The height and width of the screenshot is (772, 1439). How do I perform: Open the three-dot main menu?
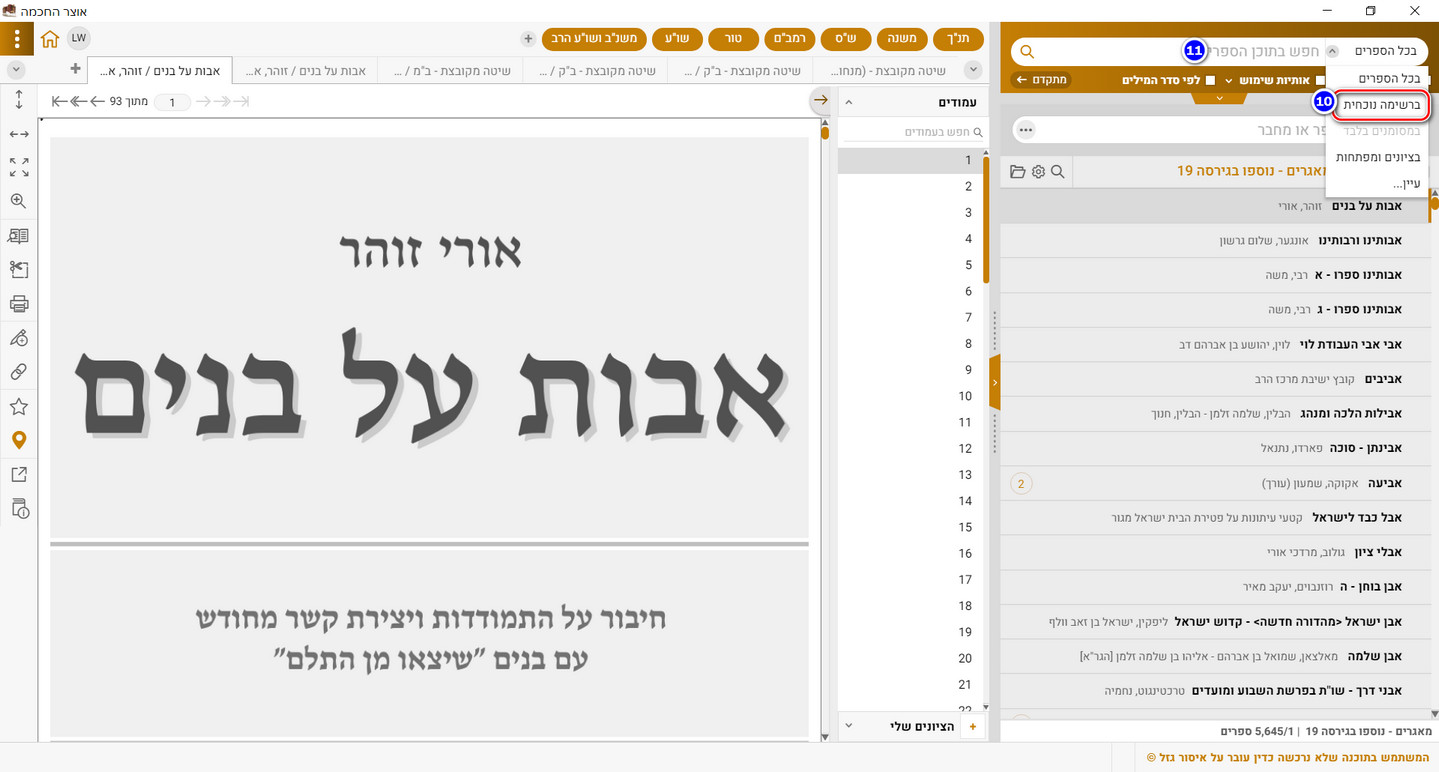tap(18, 39)
